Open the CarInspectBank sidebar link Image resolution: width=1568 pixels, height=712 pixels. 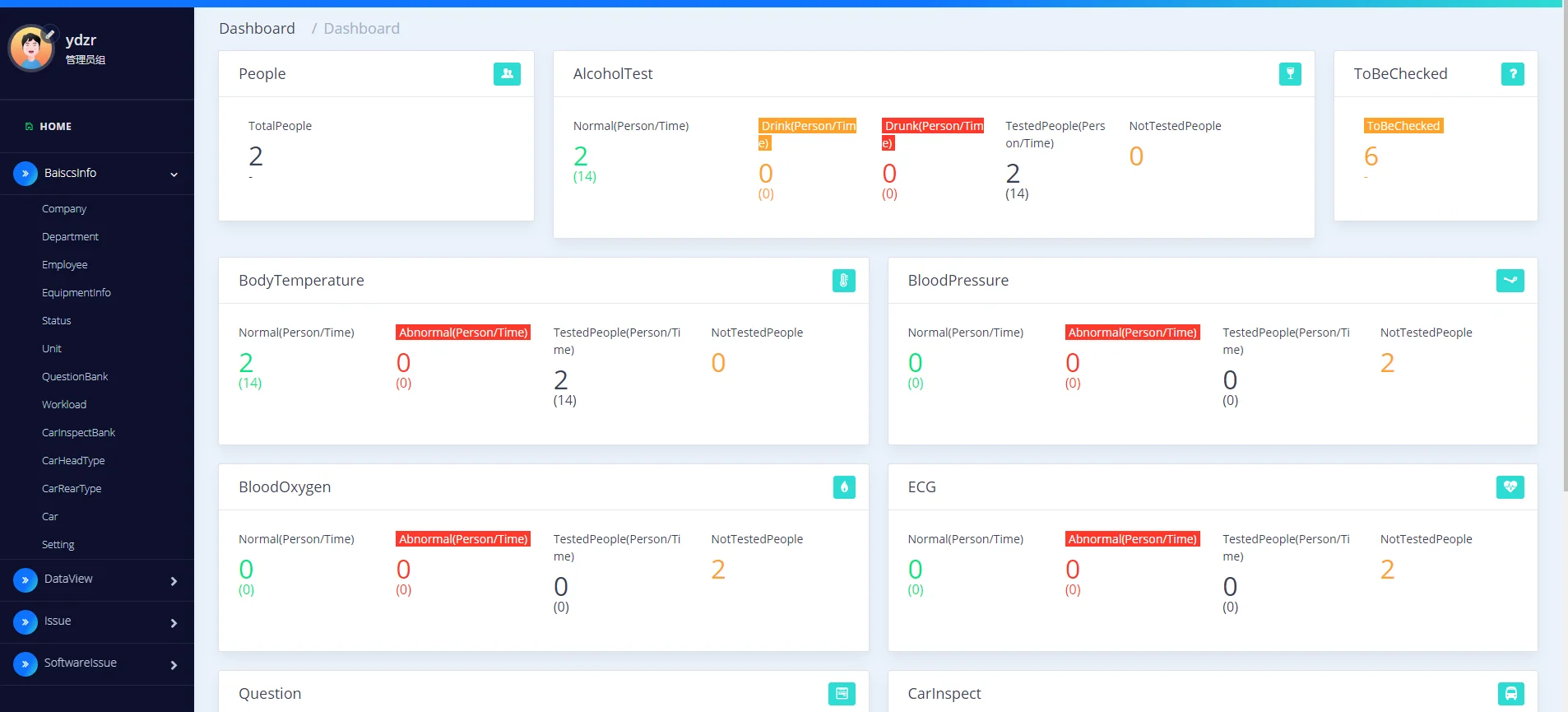(78, 433)
